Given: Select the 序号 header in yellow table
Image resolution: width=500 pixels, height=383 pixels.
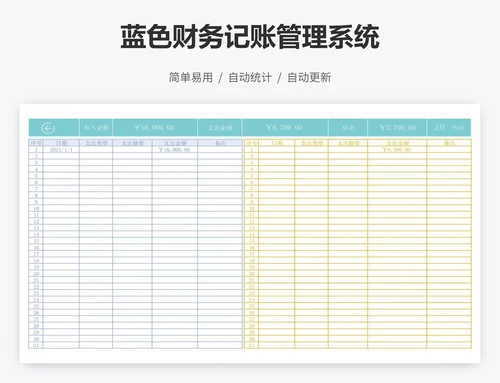Looking at the screenshot, I should [x=252, y=143].
